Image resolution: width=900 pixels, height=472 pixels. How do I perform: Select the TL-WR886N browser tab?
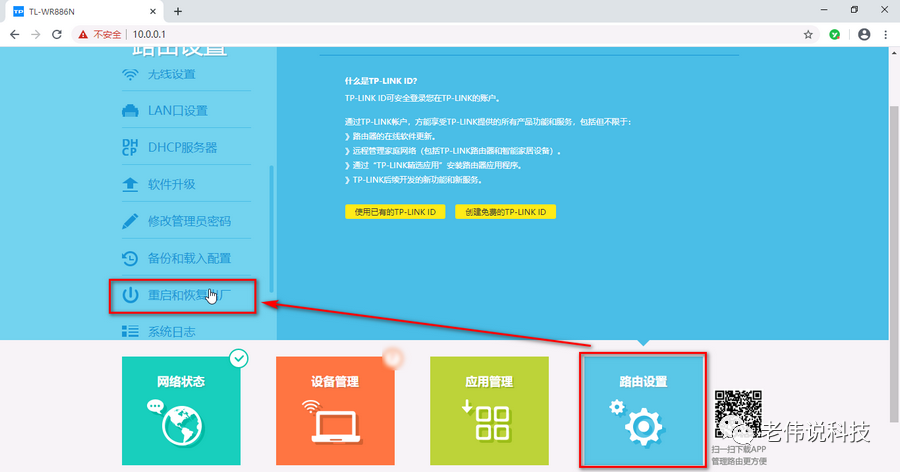[86, 11]
